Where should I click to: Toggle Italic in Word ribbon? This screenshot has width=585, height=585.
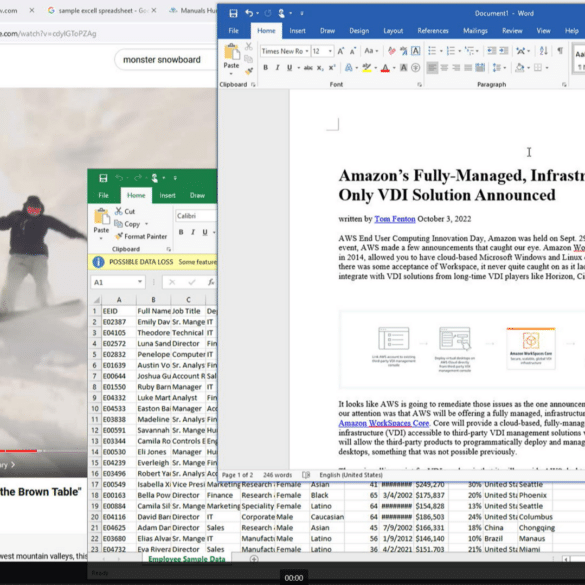coord(277,68)
